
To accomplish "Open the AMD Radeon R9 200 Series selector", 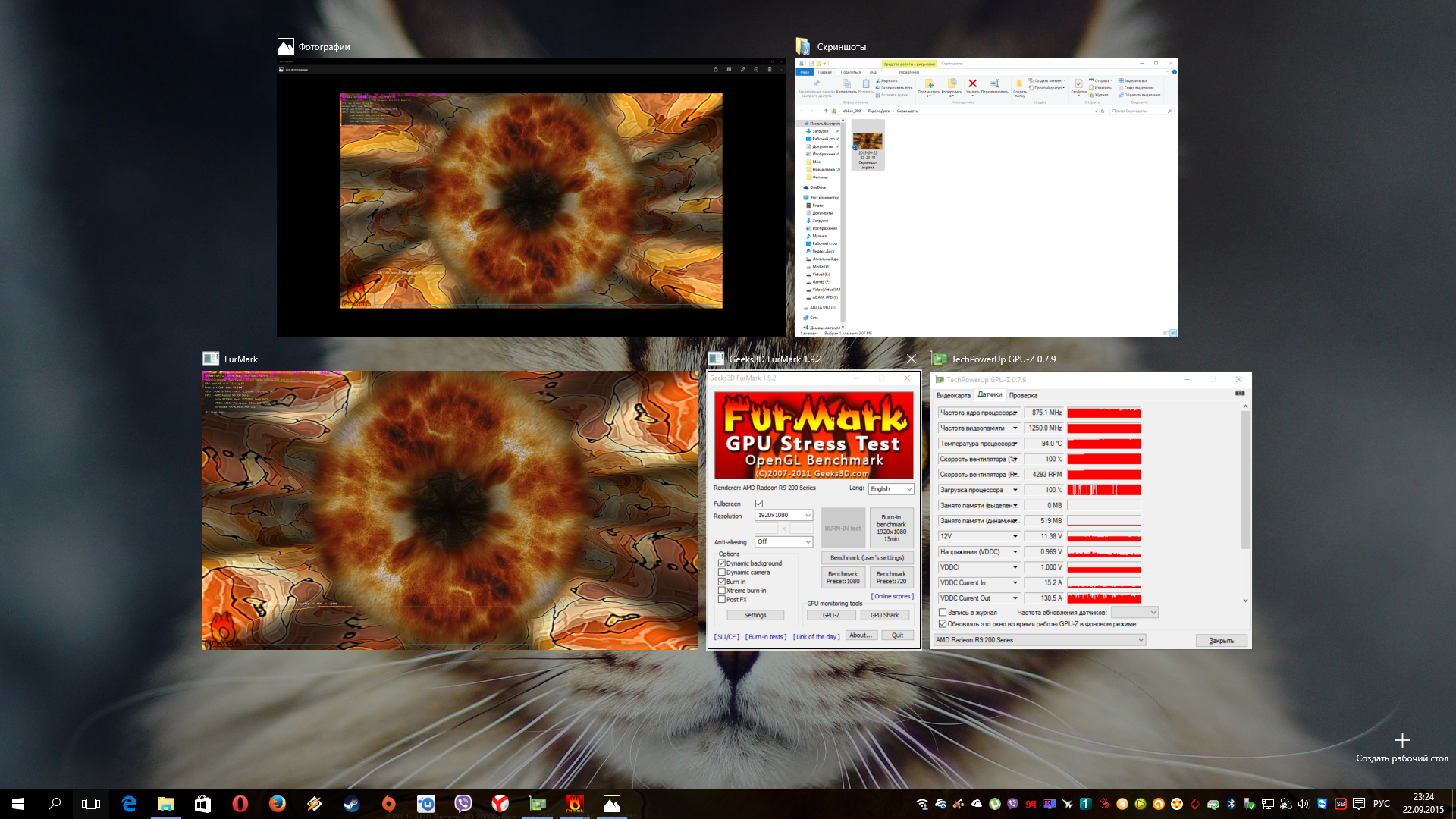I will [1039, 640].
